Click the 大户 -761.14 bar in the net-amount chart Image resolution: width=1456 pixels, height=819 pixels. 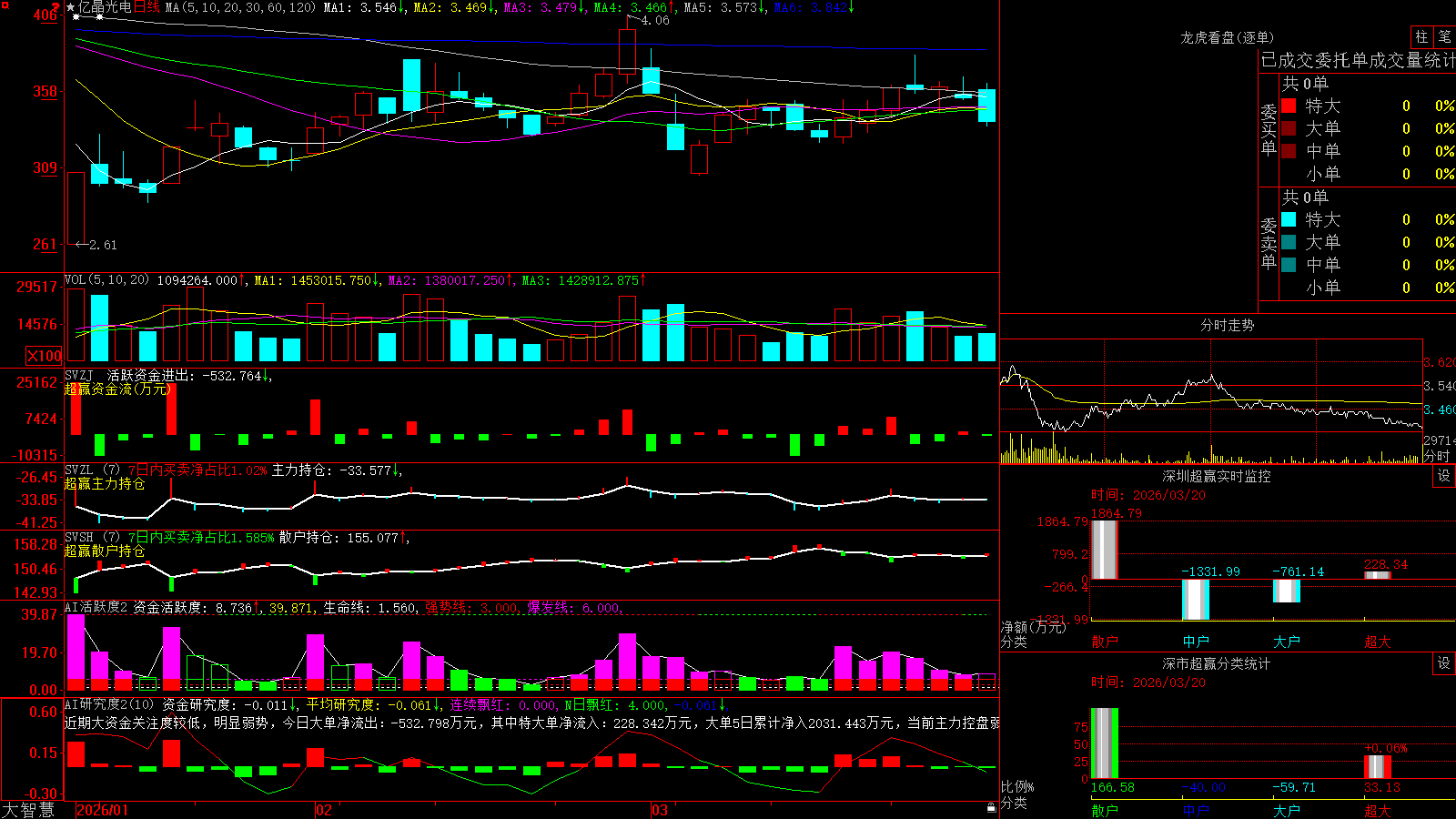pyautogui.click(x=1287, y=591)
